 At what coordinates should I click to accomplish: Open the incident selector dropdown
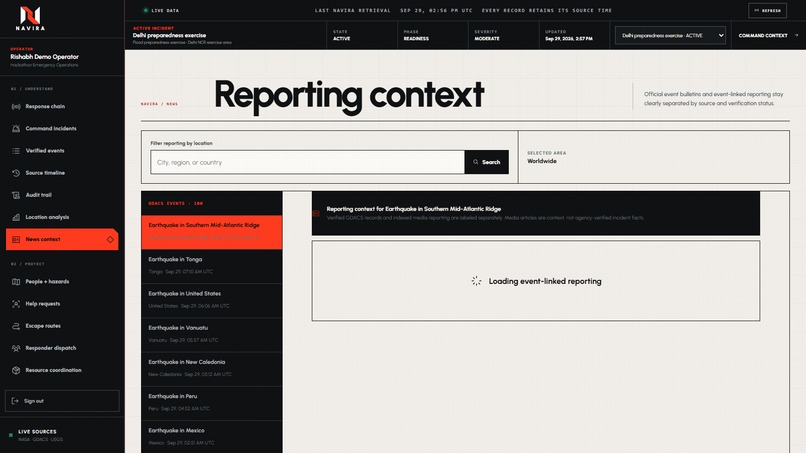670,35
